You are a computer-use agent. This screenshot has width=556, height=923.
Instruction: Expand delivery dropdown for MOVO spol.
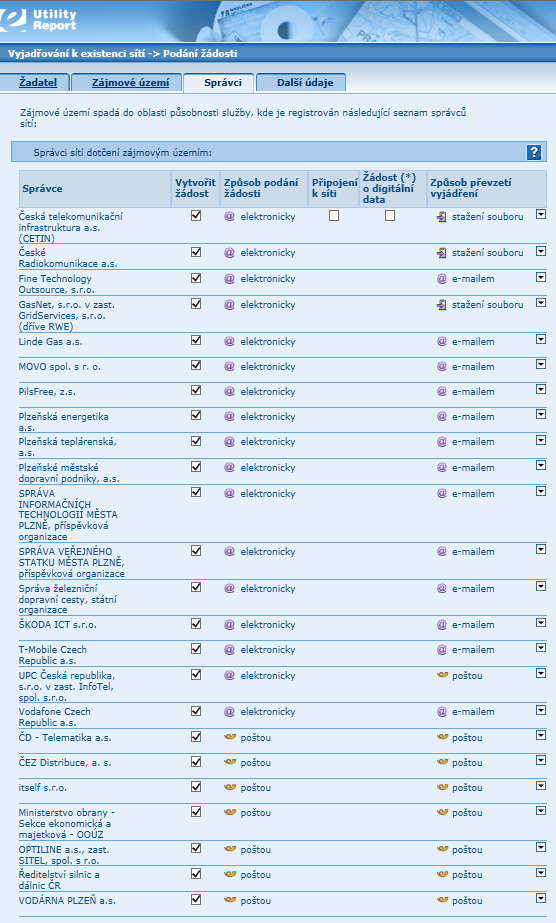(x=541, y=364)
